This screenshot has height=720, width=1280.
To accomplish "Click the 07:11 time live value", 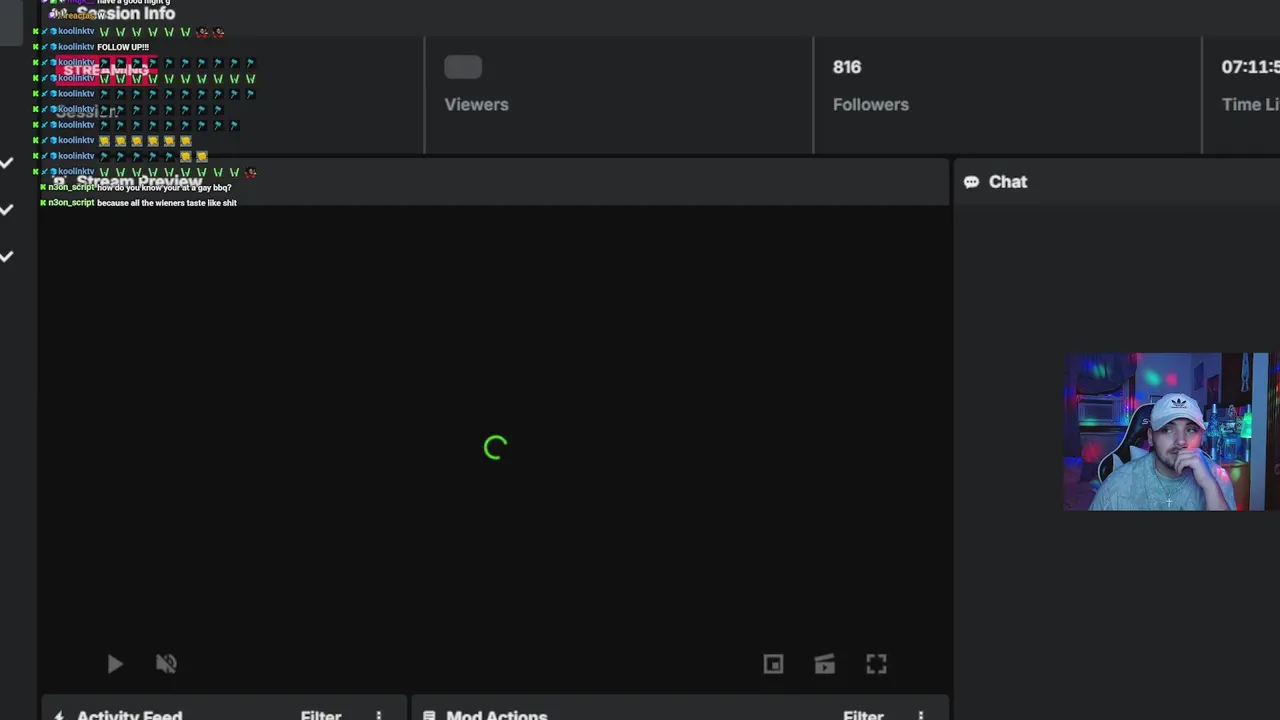I will [x=1250, y=67].
